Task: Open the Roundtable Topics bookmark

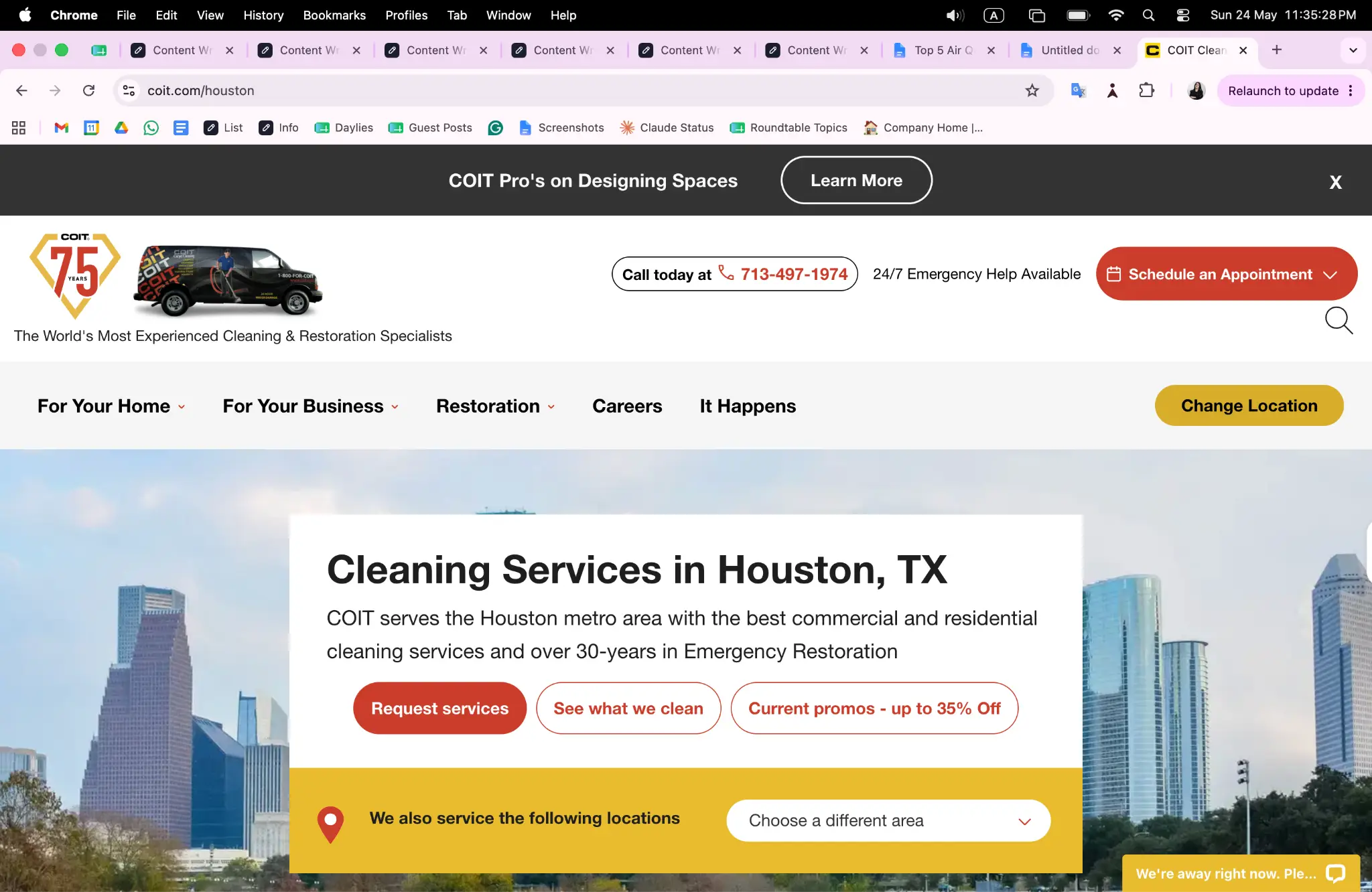Action: point(788,128)
